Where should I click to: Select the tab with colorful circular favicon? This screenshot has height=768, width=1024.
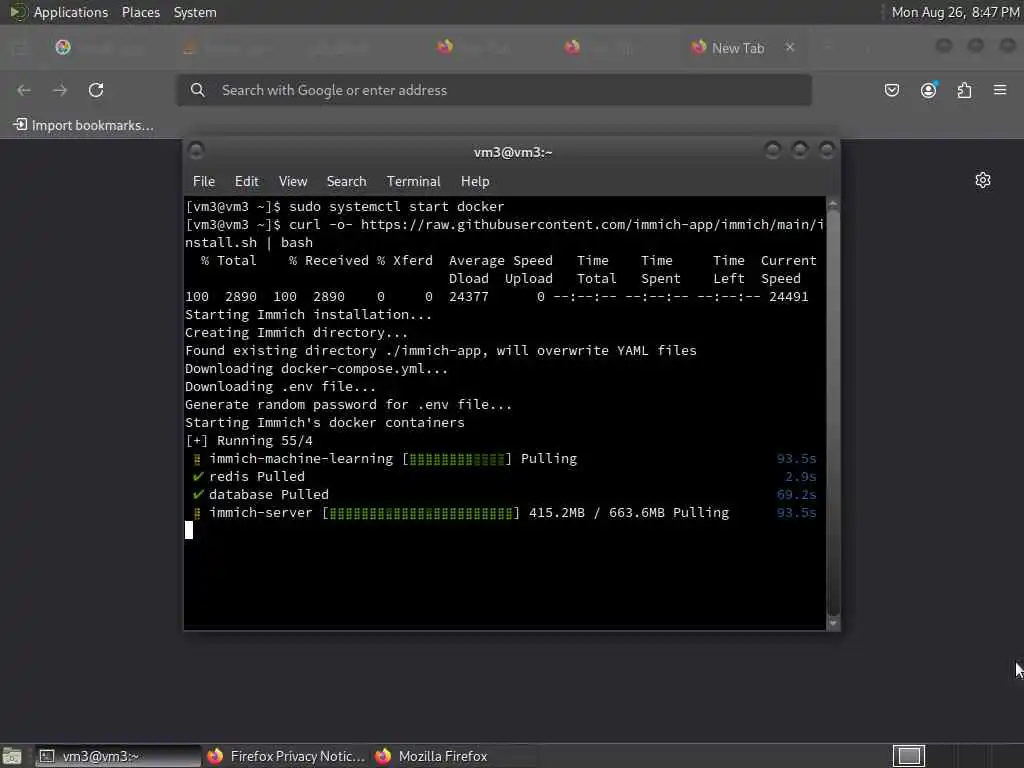click(63, 47)
